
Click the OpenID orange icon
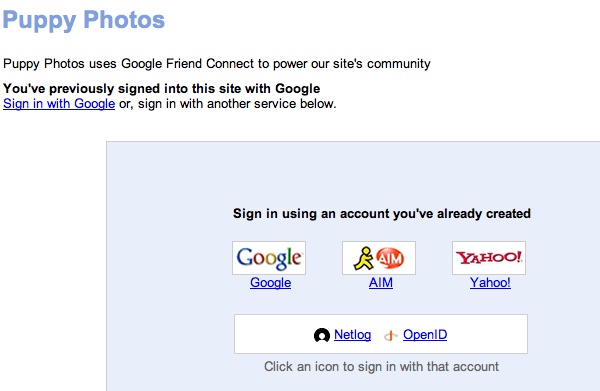(x=391, y=336)
